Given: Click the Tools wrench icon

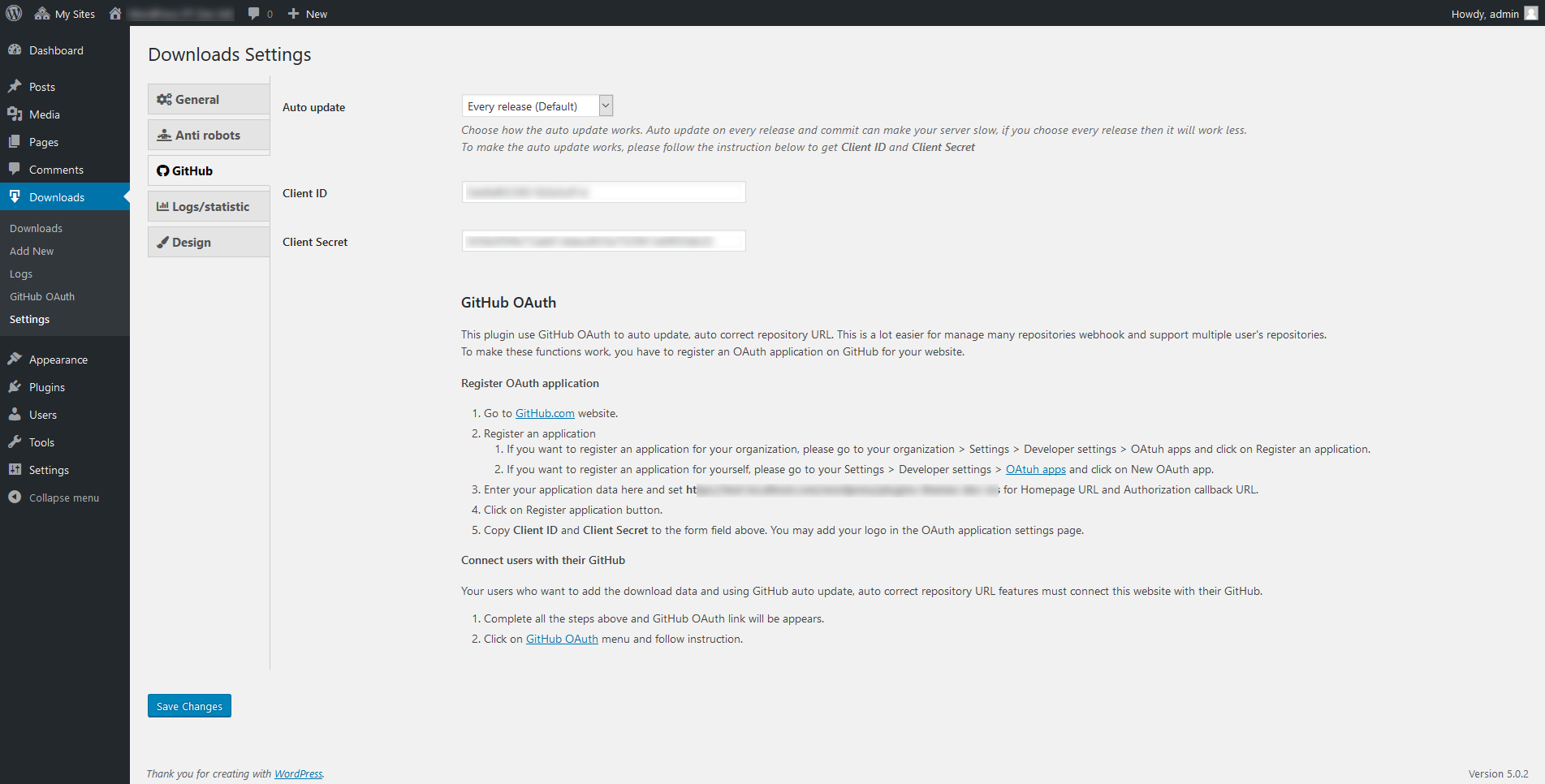Looking at the screenshot, I should [x=15, y=442].
